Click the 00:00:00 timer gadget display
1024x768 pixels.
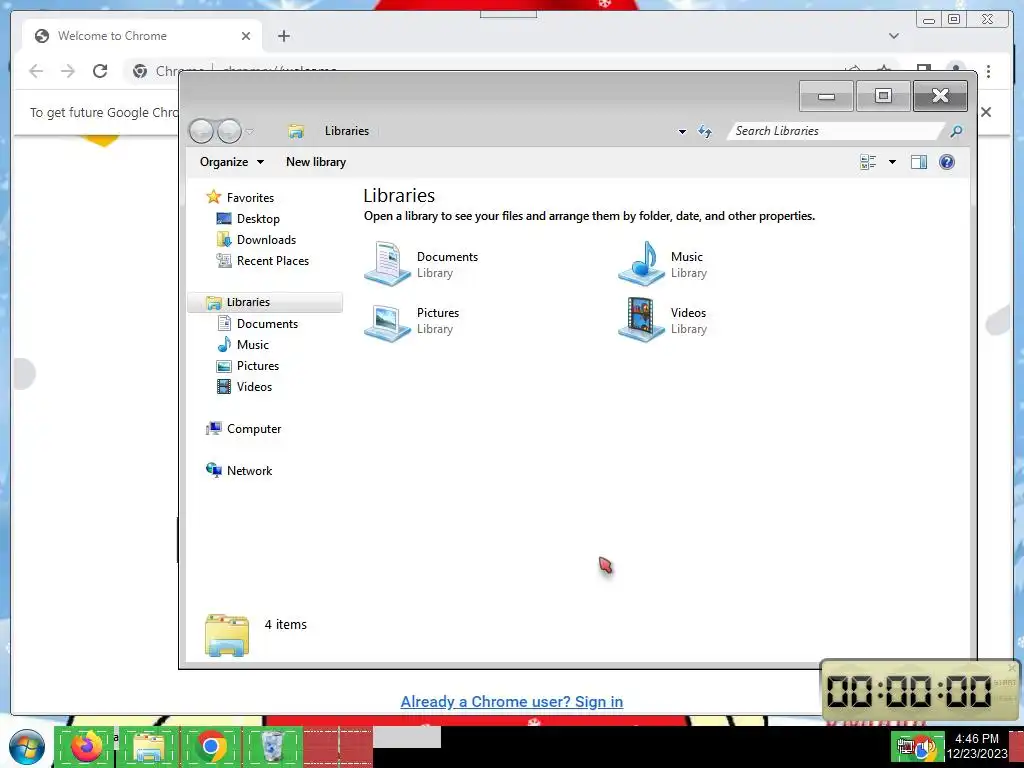(x=909, y=691)
